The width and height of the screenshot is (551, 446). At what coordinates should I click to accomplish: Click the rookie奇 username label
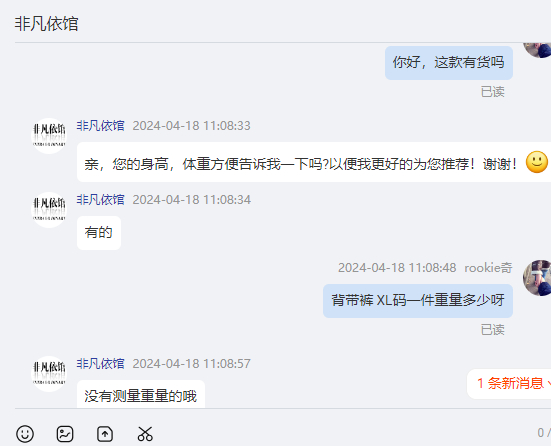coord(488,268)
